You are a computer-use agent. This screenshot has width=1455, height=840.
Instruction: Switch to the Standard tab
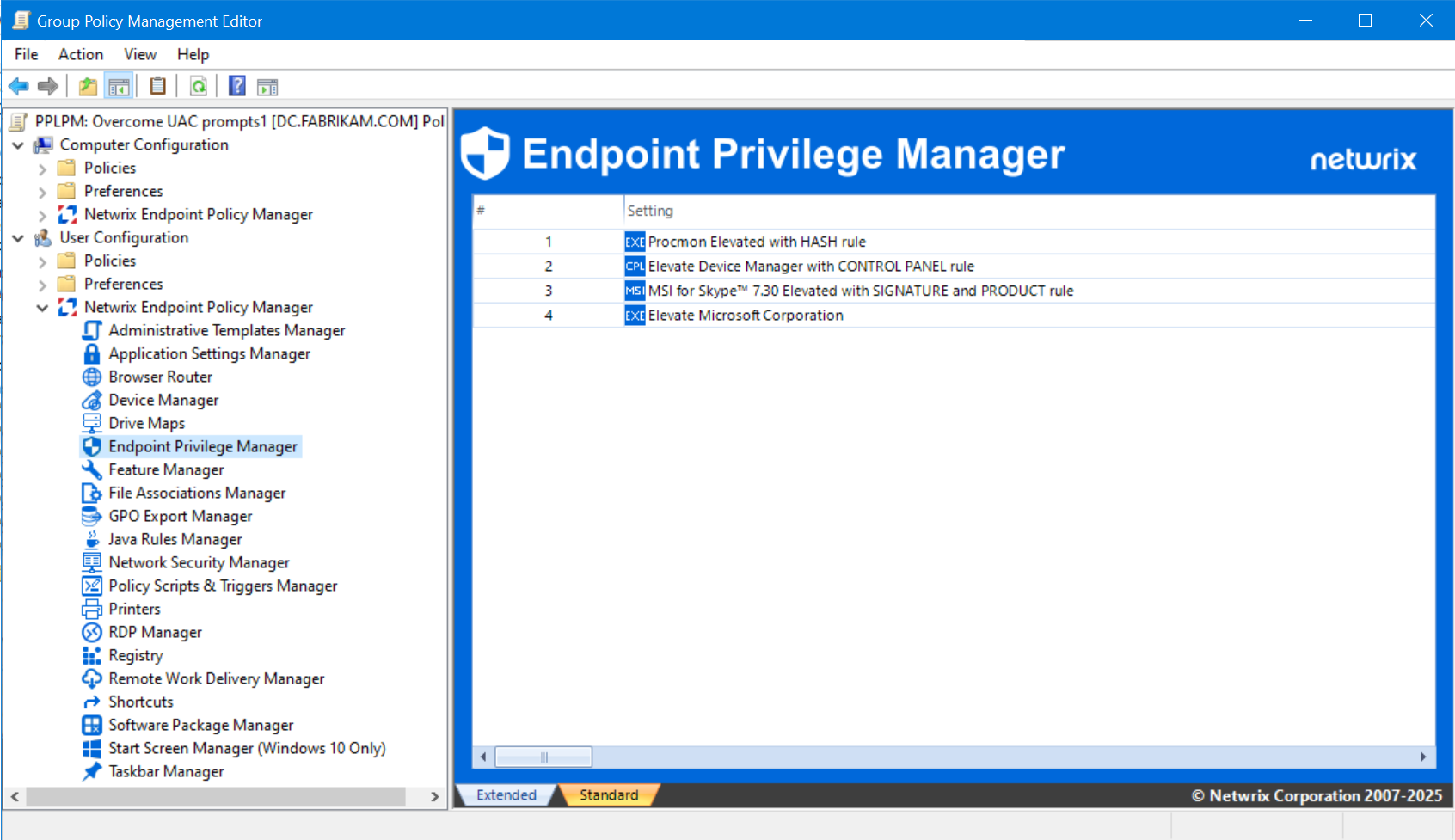[609, 795]
